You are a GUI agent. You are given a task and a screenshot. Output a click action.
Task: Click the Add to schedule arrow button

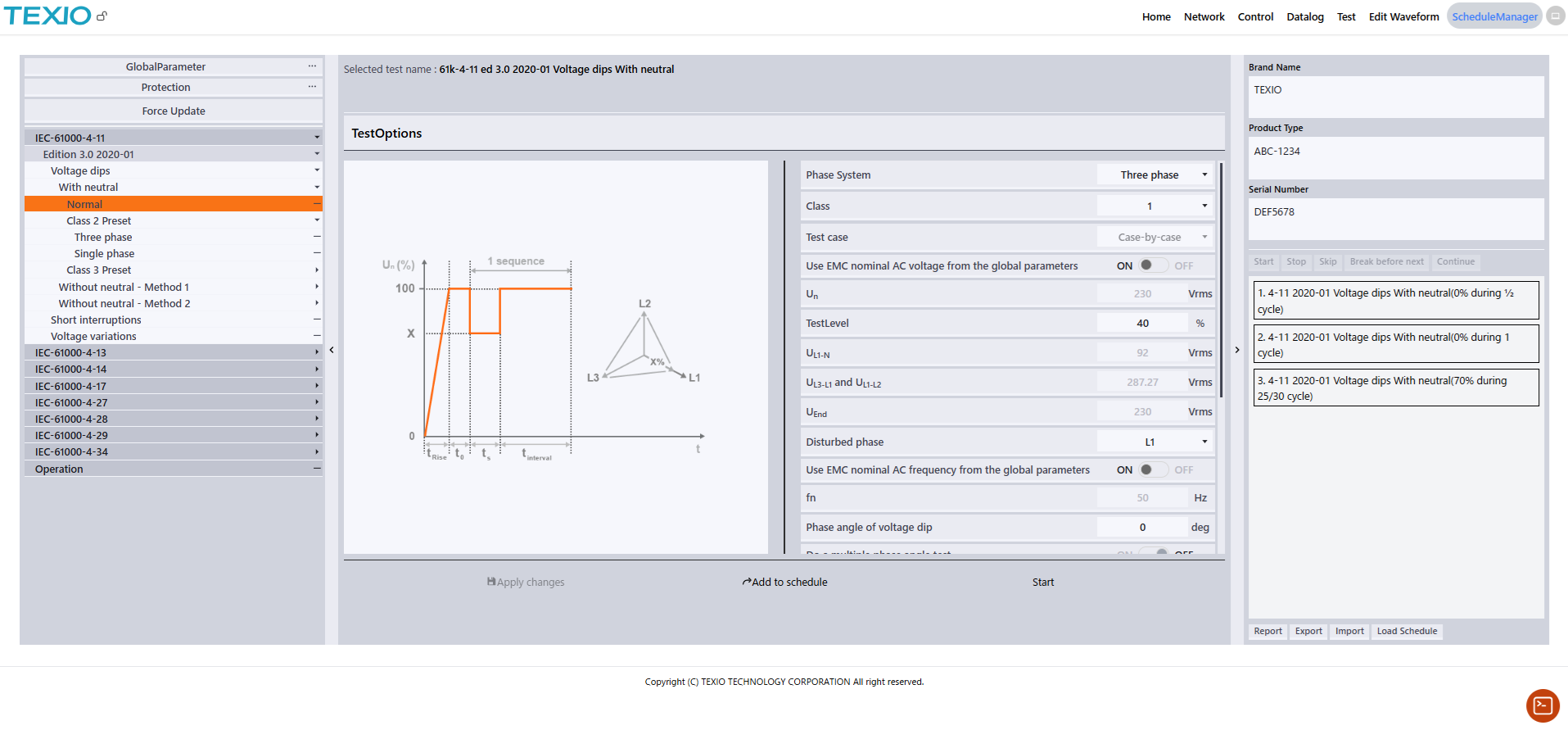pyautogui.click(x=784, y=583)
